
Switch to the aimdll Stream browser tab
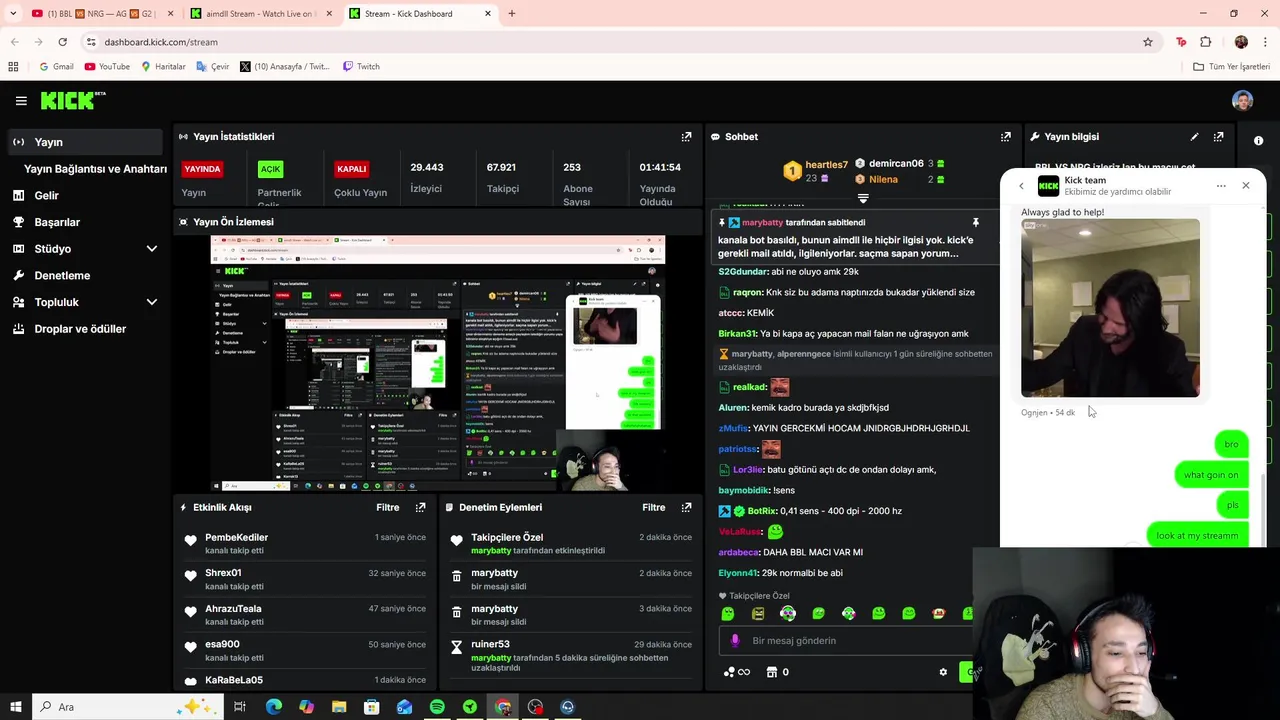pyautogui.click(x=262, y=14)
